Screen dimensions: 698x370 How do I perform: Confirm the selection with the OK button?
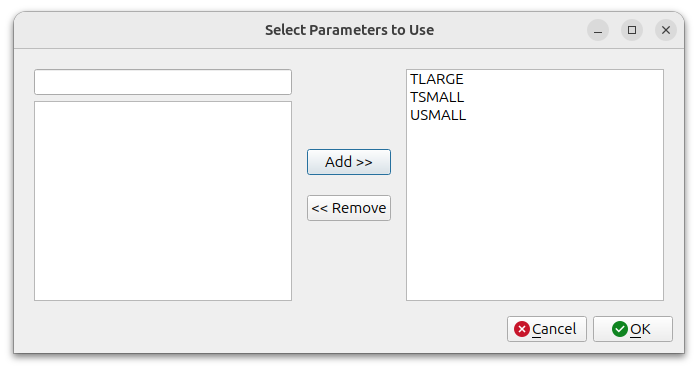633,329
